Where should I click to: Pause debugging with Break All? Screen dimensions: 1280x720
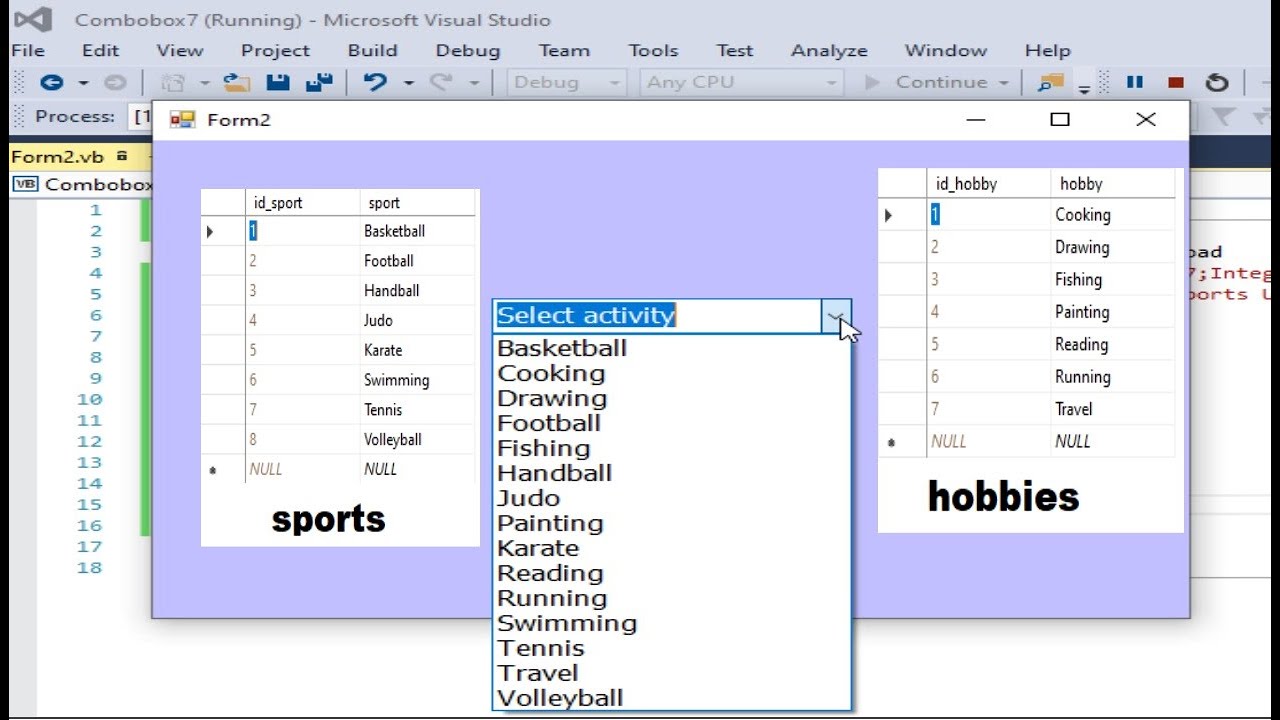click(x=1135, y=83)
